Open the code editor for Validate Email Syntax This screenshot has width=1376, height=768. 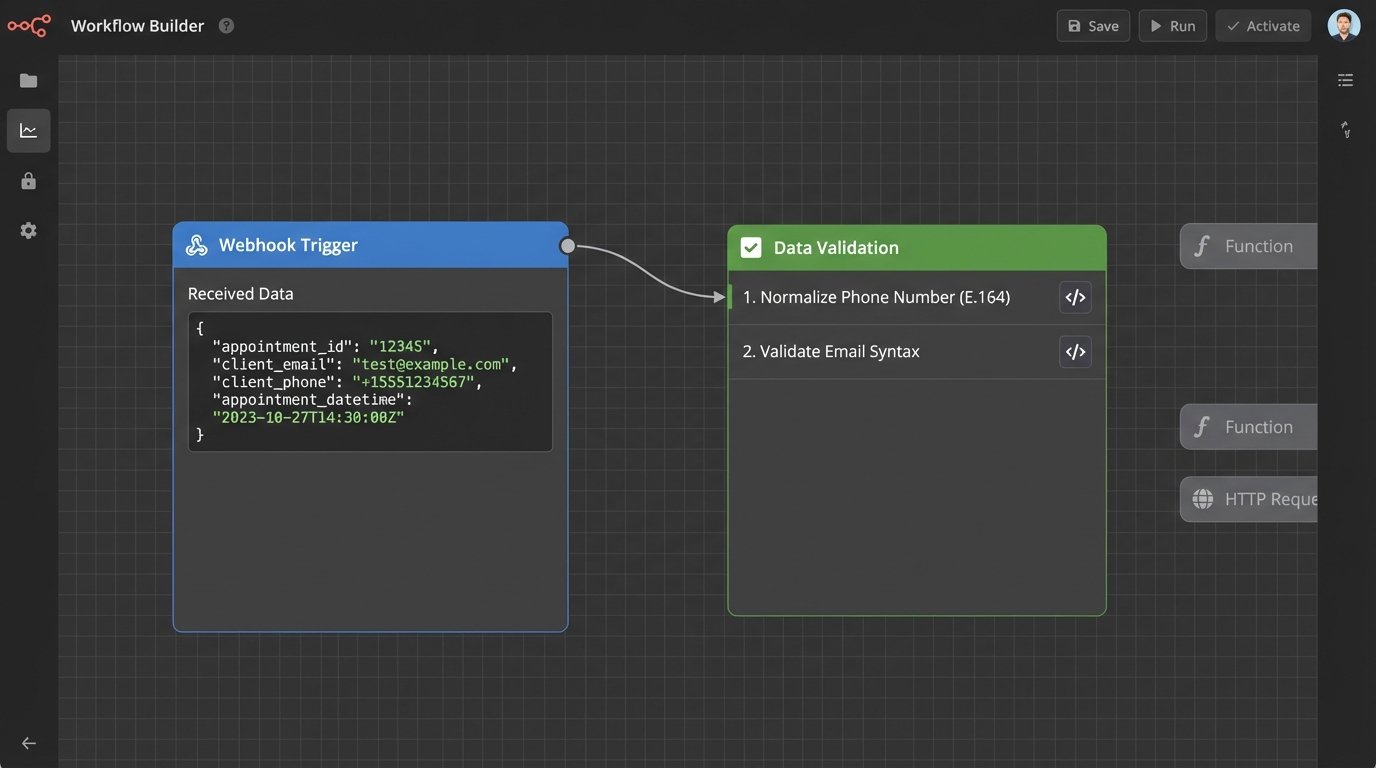(1075, 351)
